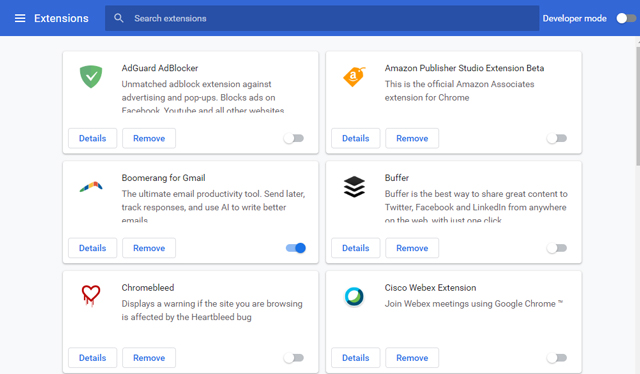Image resolution: width=640 pixels, height=374 pixels.
Task: Turn on Amazon Publisher Studio extension
Action: (x=557, y=138)
